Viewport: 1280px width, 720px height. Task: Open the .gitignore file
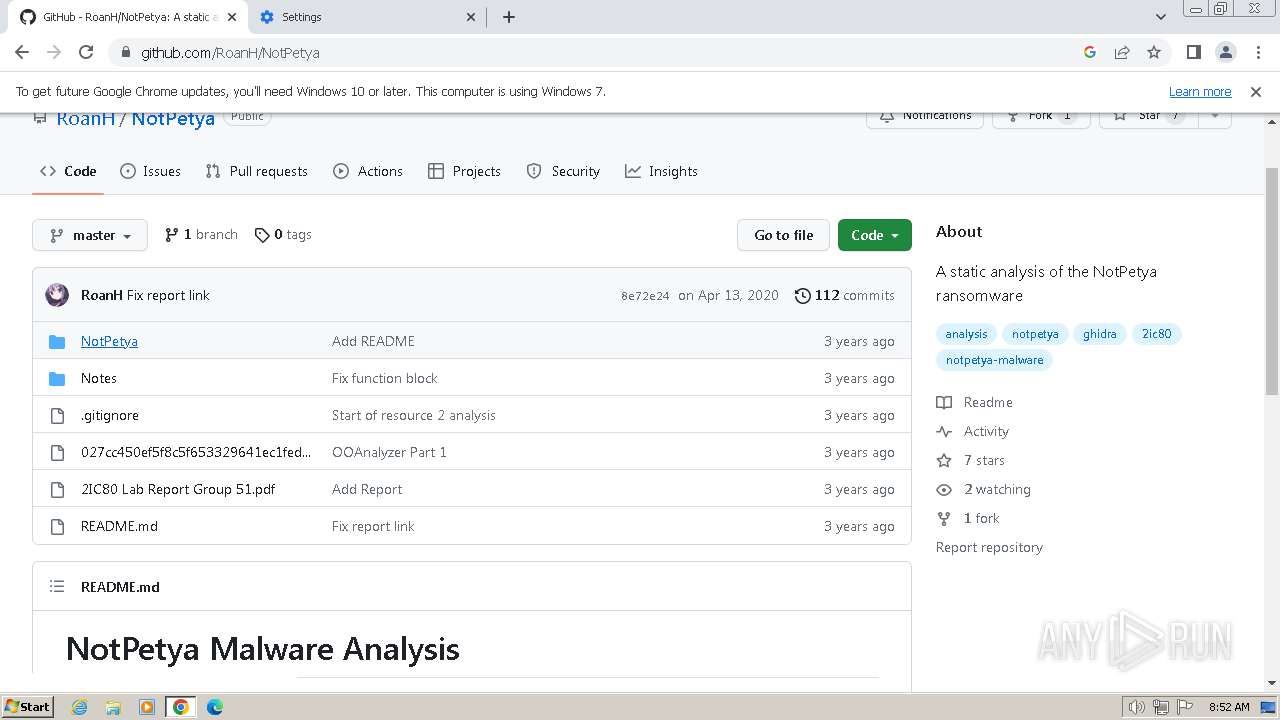point(110,415)
